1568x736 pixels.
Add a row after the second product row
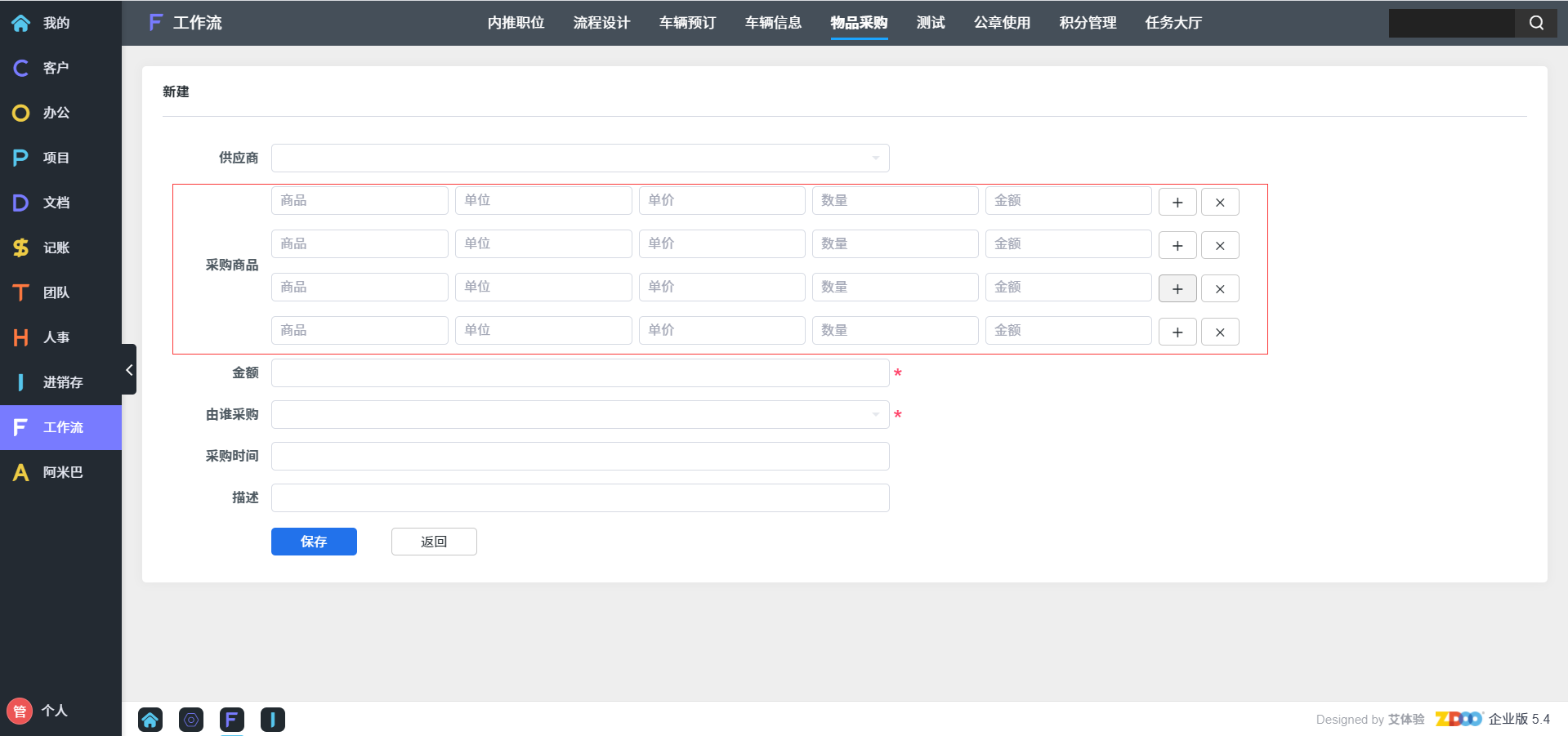click(1177, 245)
